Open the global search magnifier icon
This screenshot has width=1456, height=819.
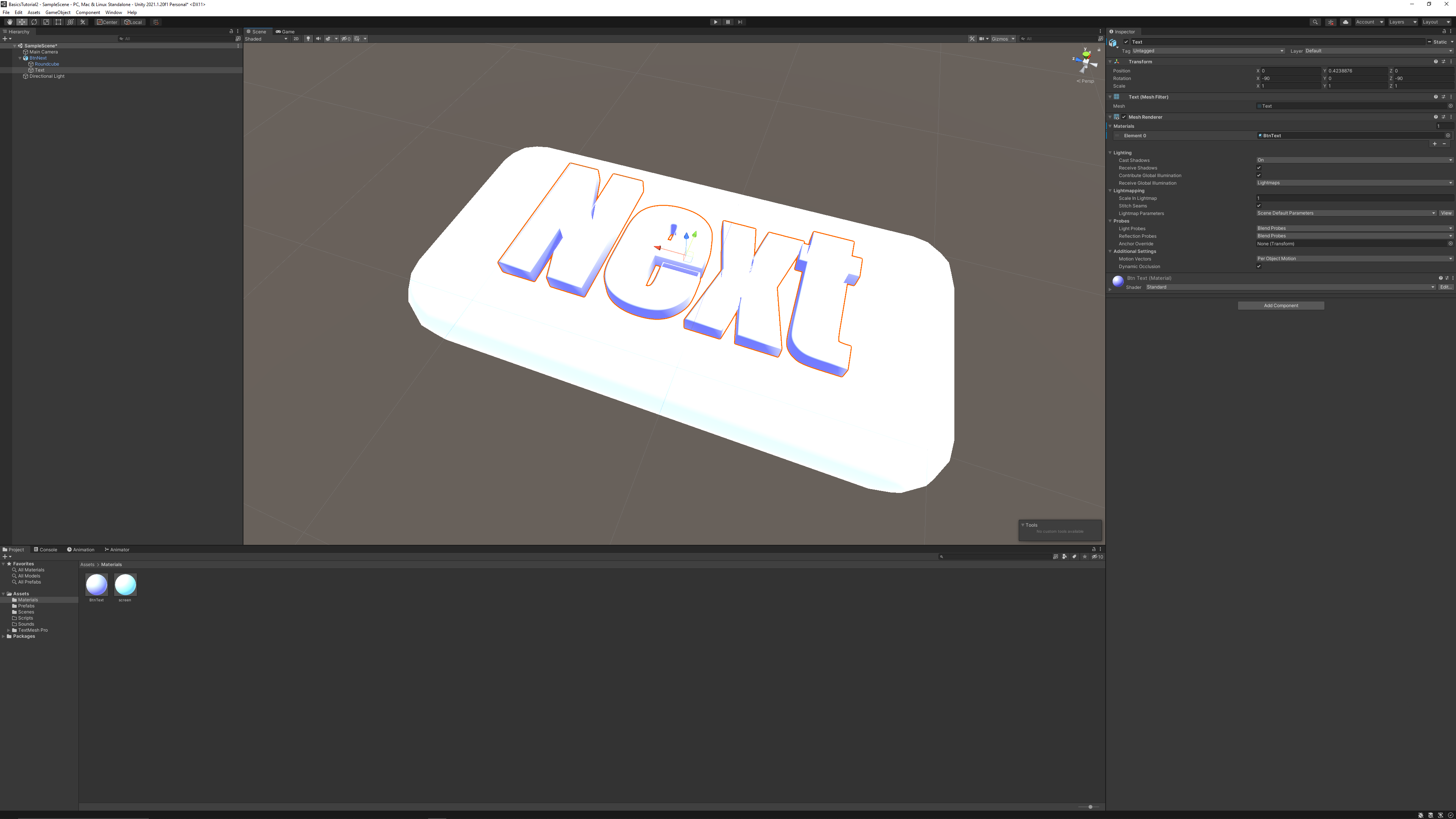pyautogui.click(x=1315, y=22)
